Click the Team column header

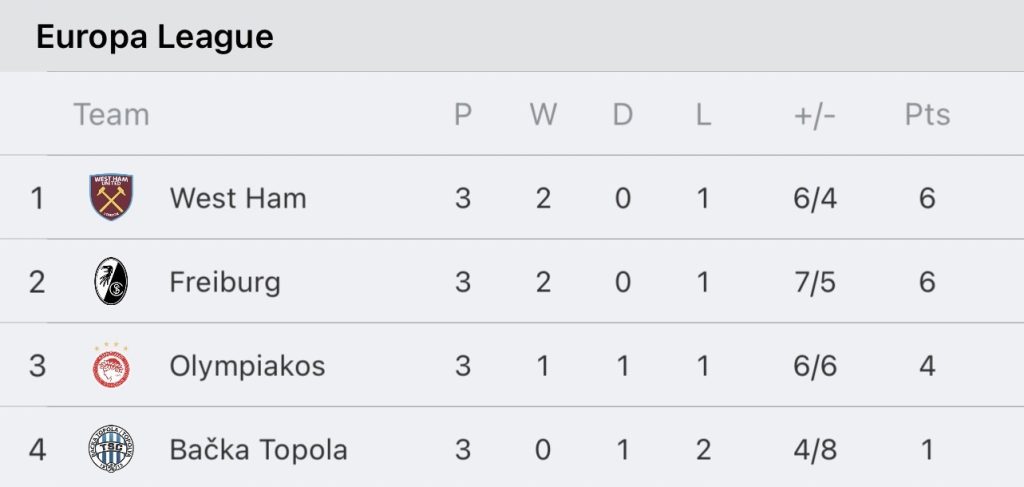[111, 115]
